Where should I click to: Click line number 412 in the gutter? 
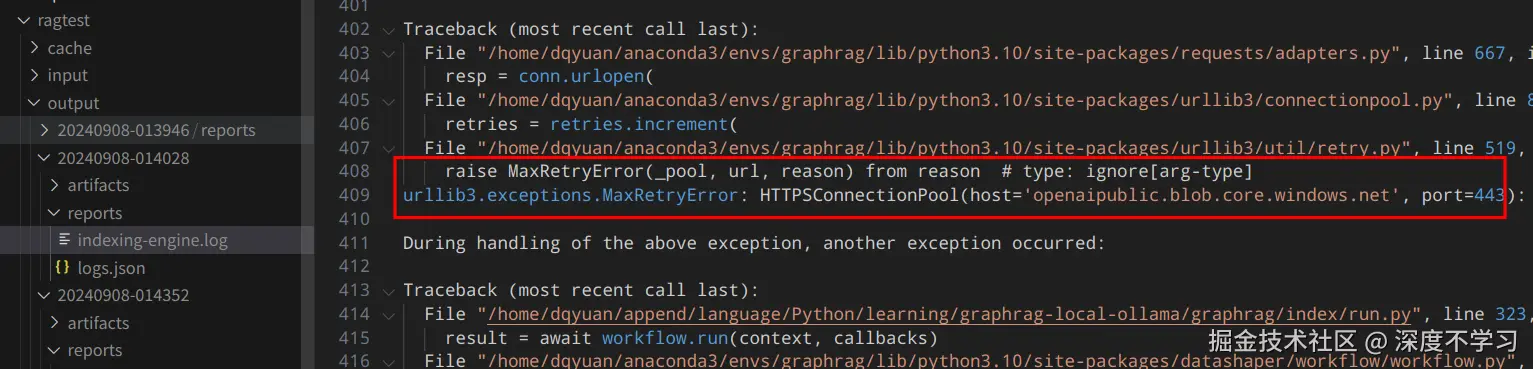coord(354,267)
